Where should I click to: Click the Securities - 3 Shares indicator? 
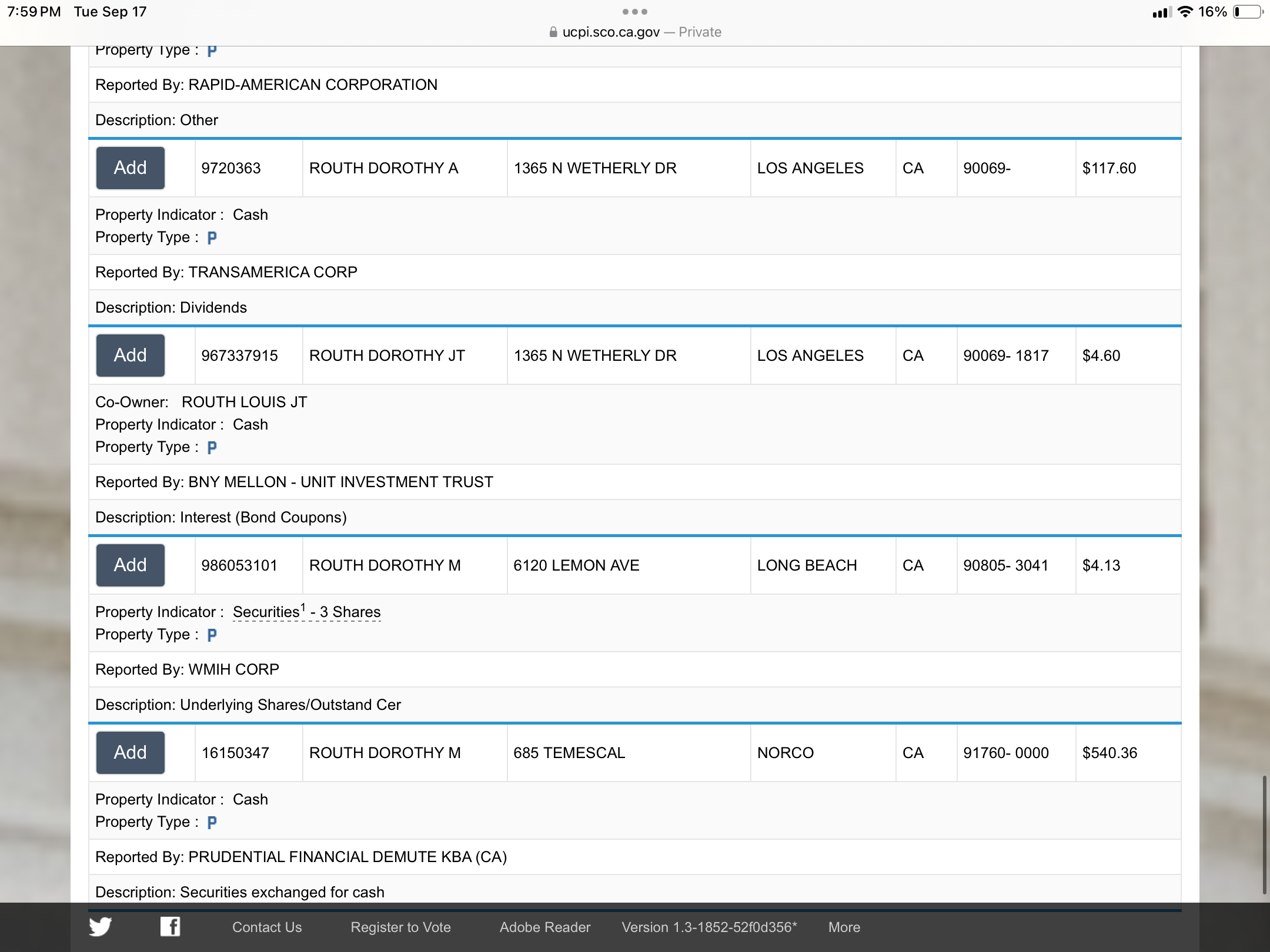click(x=307, y=612)
